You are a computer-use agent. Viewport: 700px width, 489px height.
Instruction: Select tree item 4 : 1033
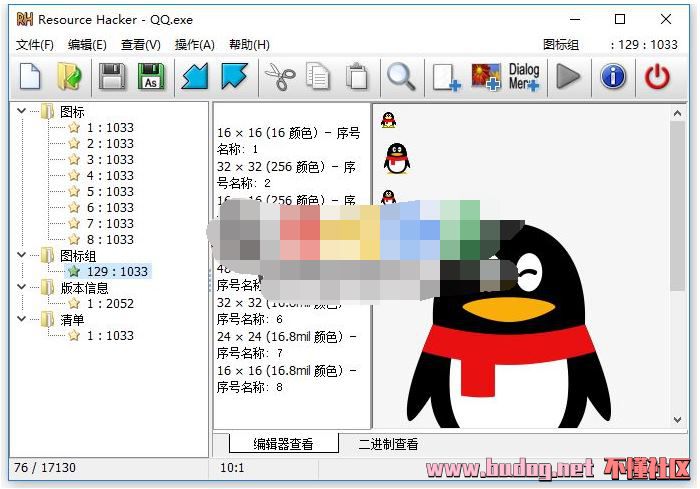[x=110, y=176]
